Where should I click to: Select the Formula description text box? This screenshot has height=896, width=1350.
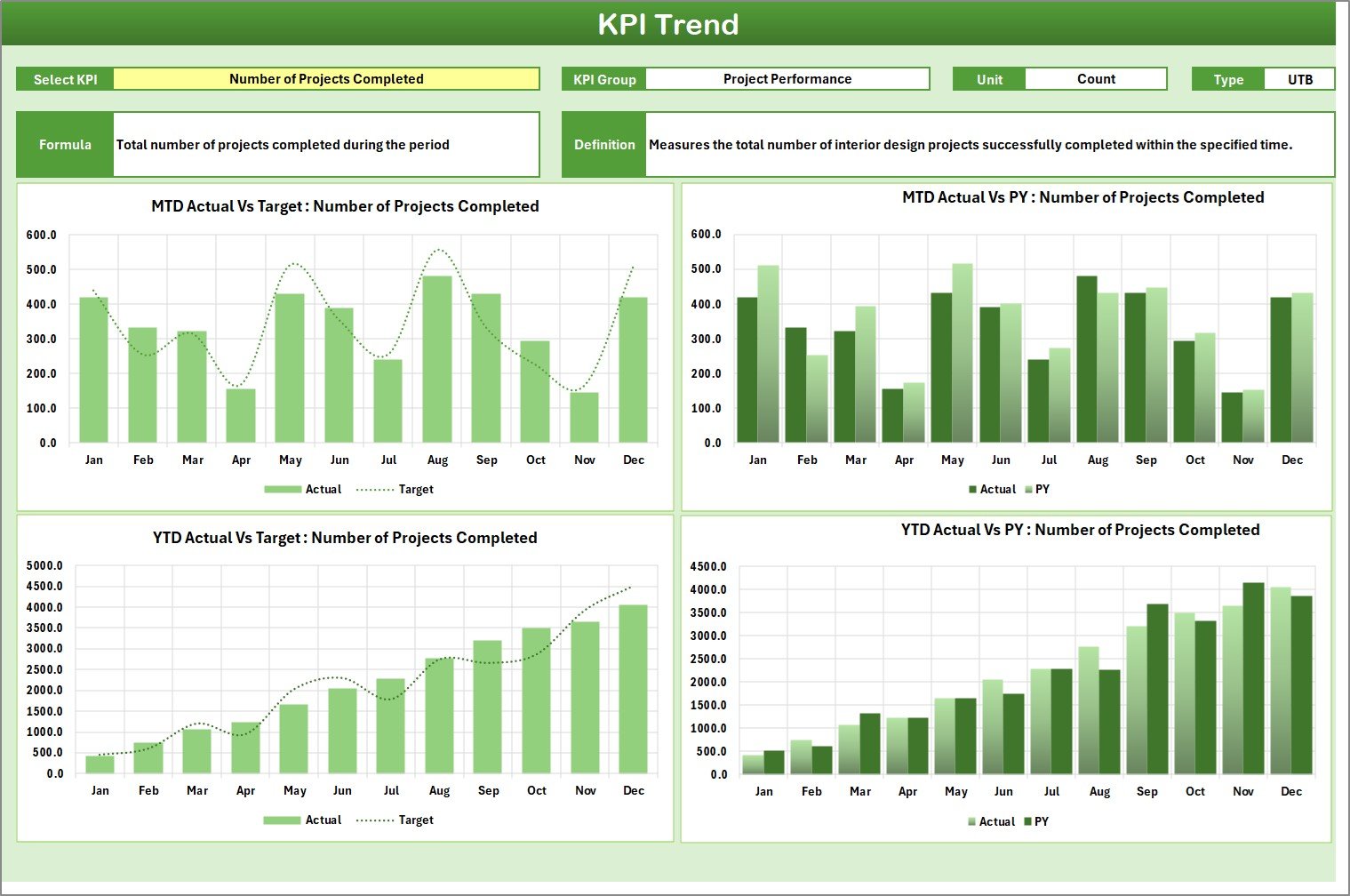point(326,144)
